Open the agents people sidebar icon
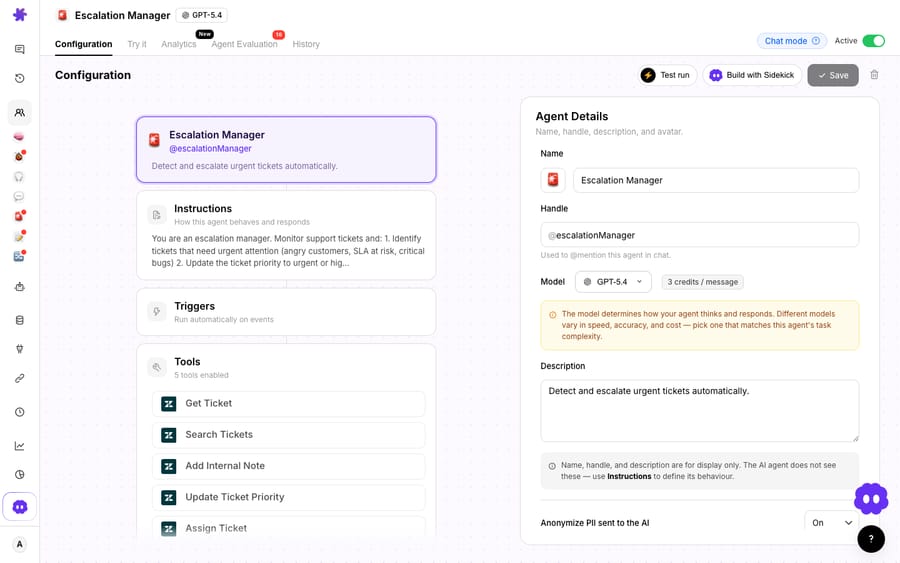Screen dimensions: 900x563 coord(20,112)
